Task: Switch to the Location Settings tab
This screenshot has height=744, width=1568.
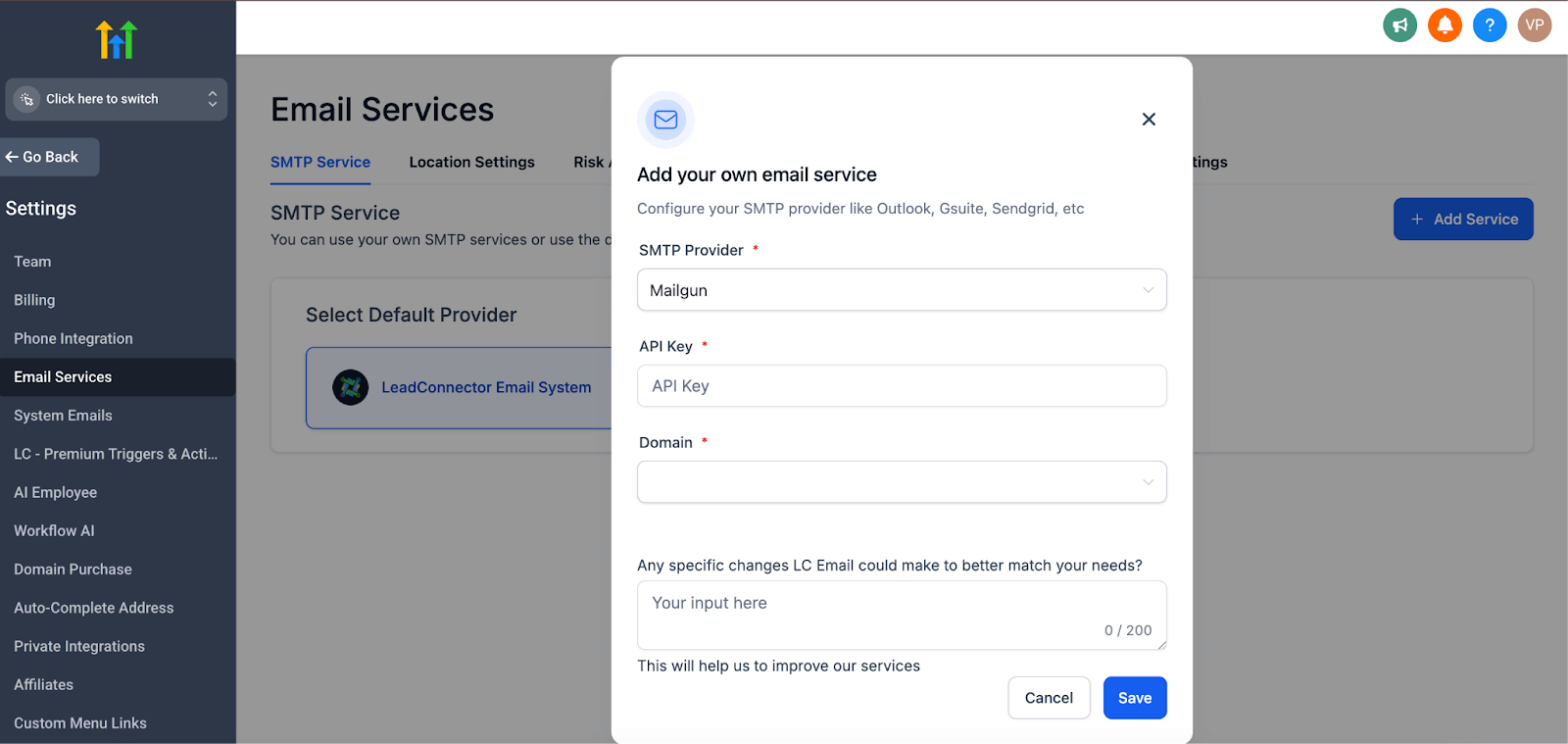Action: (x=472, y=162)
